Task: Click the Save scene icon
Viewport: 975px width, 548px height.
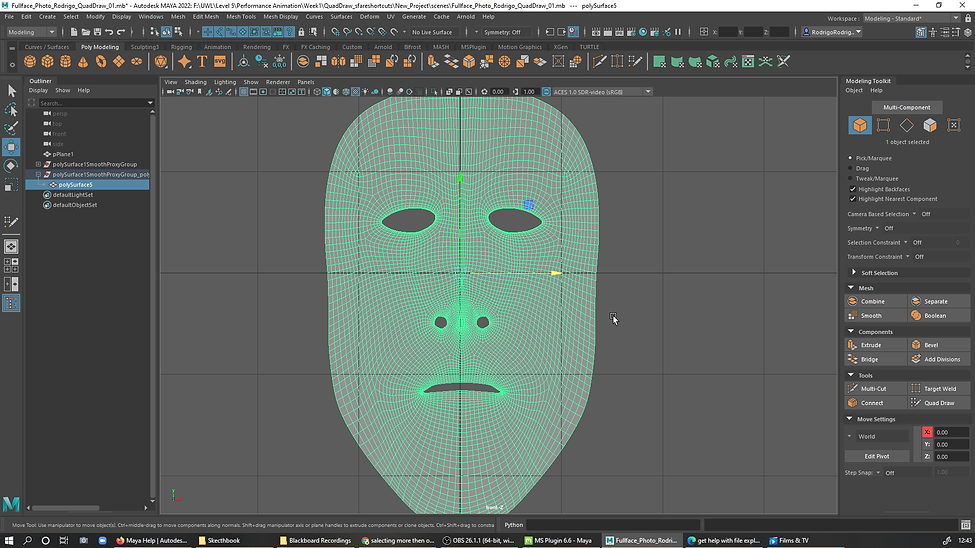Action: 98,32
